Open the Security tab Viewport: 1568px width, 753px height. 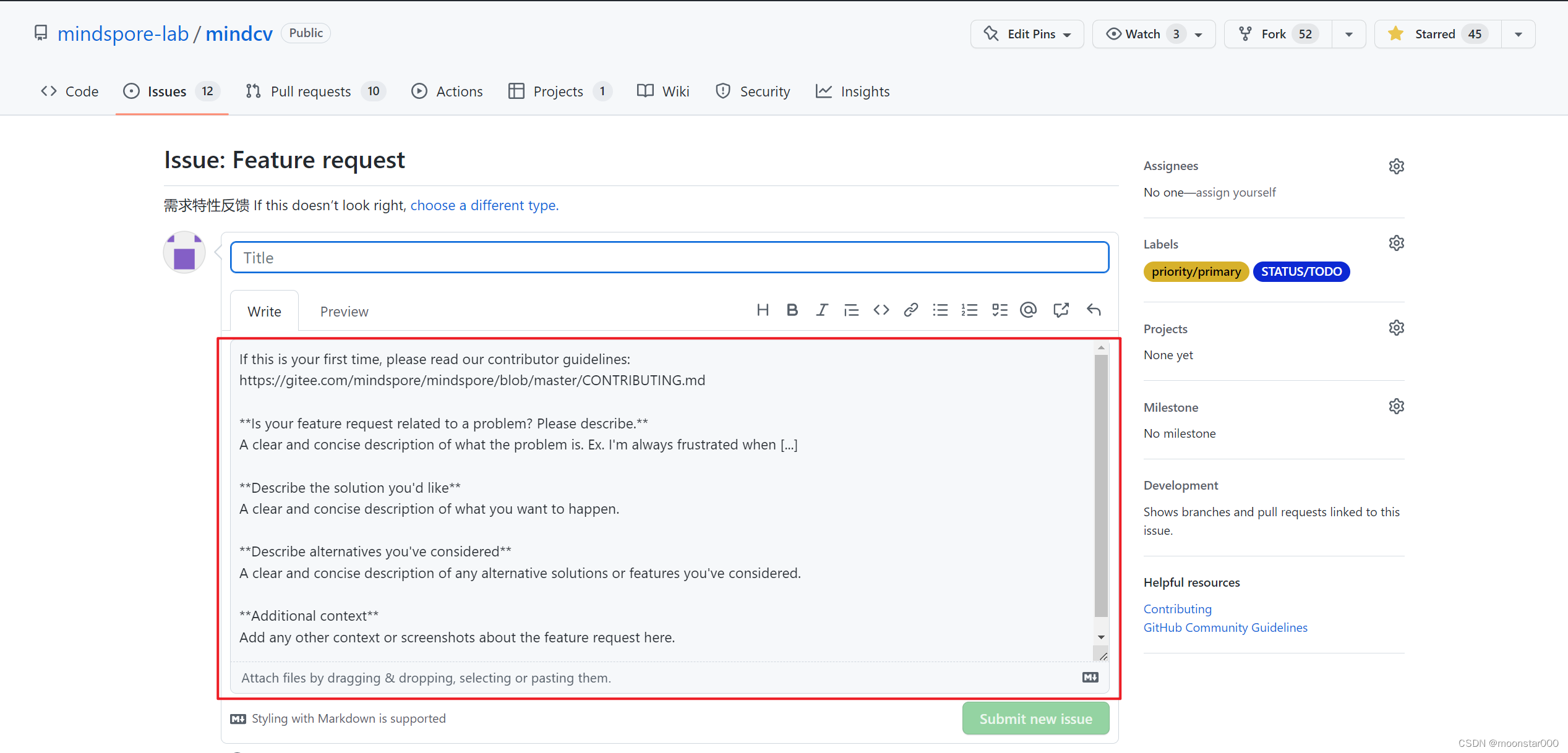click(753, 91)
